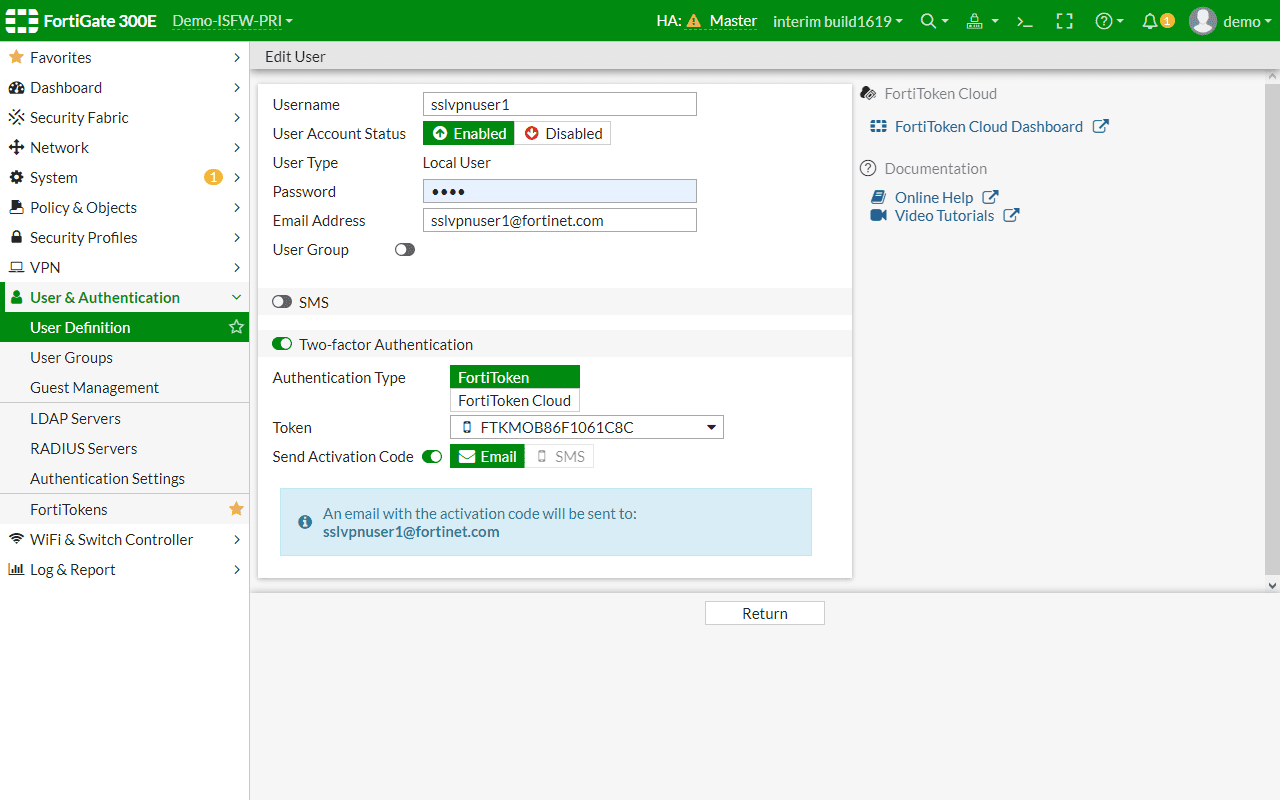Open Online Help link
1280x800 pixels.
(934, 197)
